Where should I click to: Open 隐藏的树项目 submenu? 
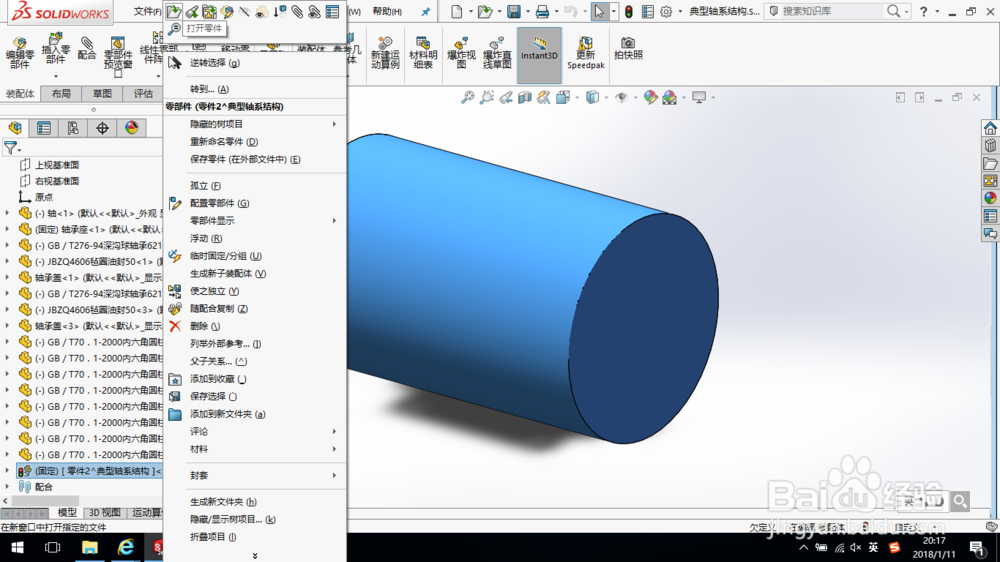(255, 124)
